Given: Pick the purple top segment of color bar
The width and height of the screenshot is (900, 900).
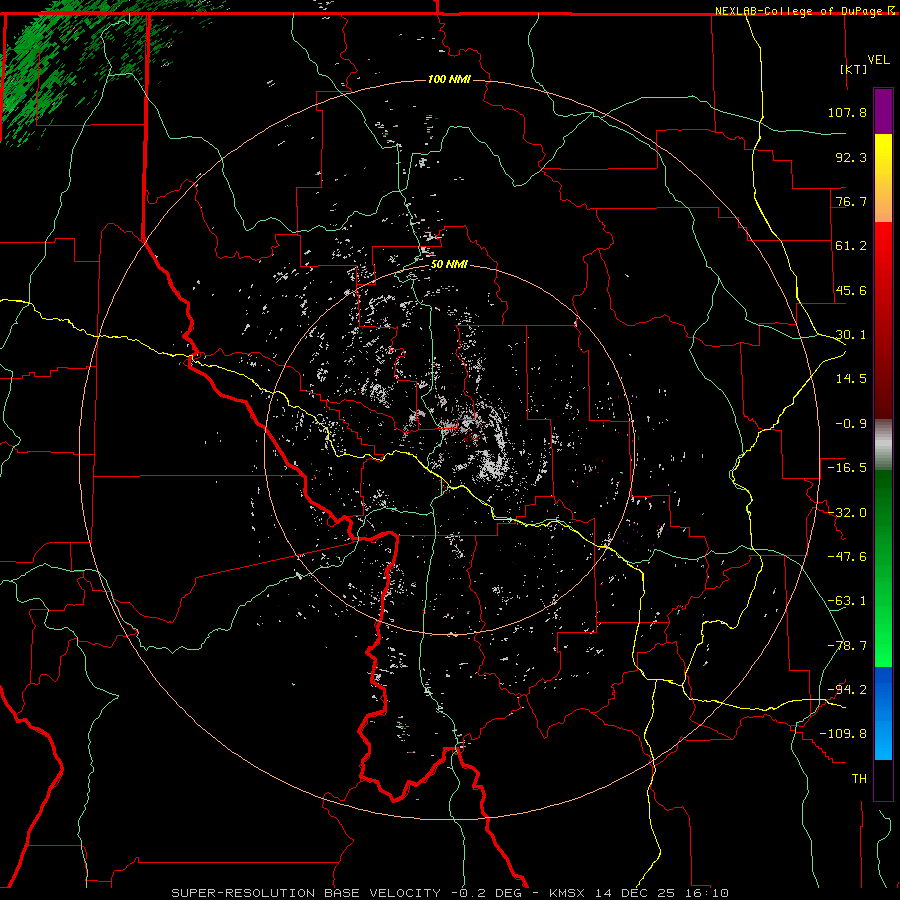Looking at the screenshot, I should click(x=883, y=111).
